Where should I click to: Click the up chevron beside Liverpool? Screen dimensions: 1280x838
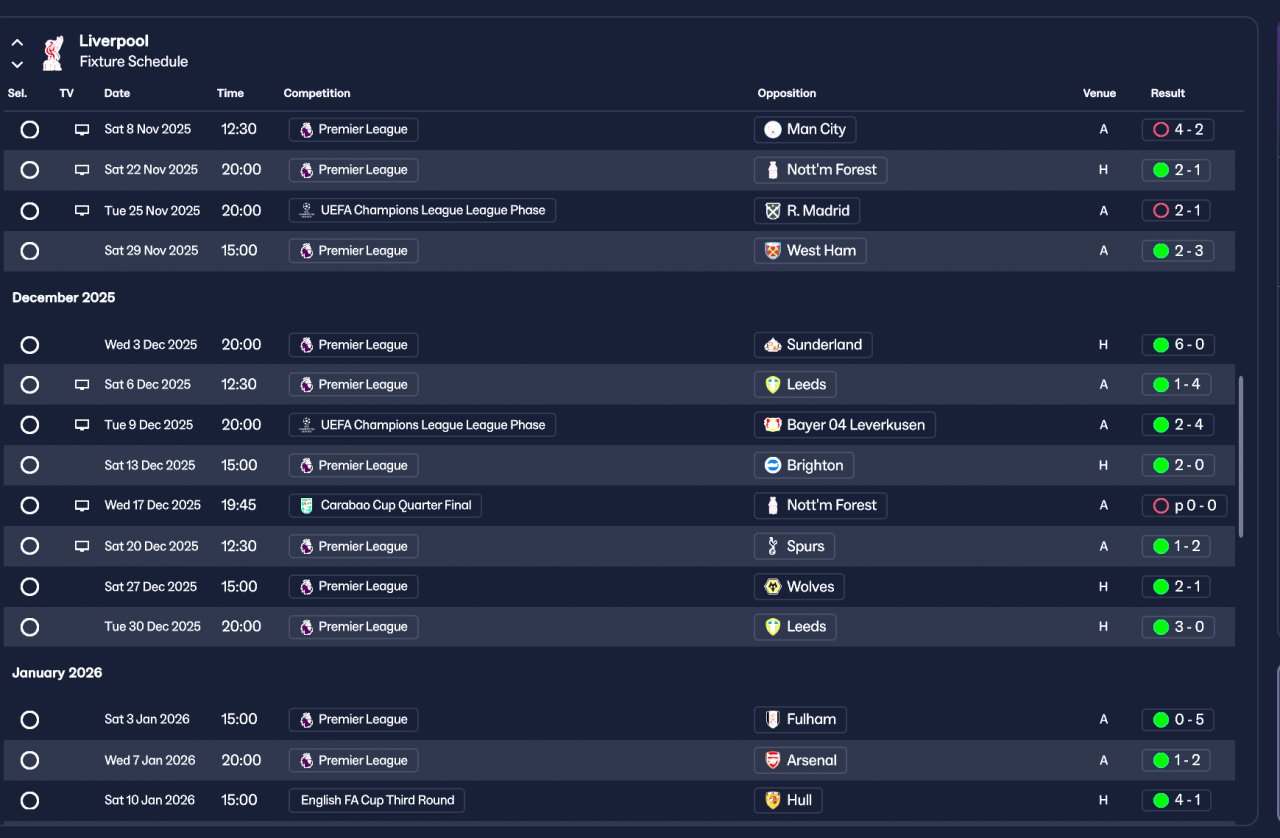17,43
